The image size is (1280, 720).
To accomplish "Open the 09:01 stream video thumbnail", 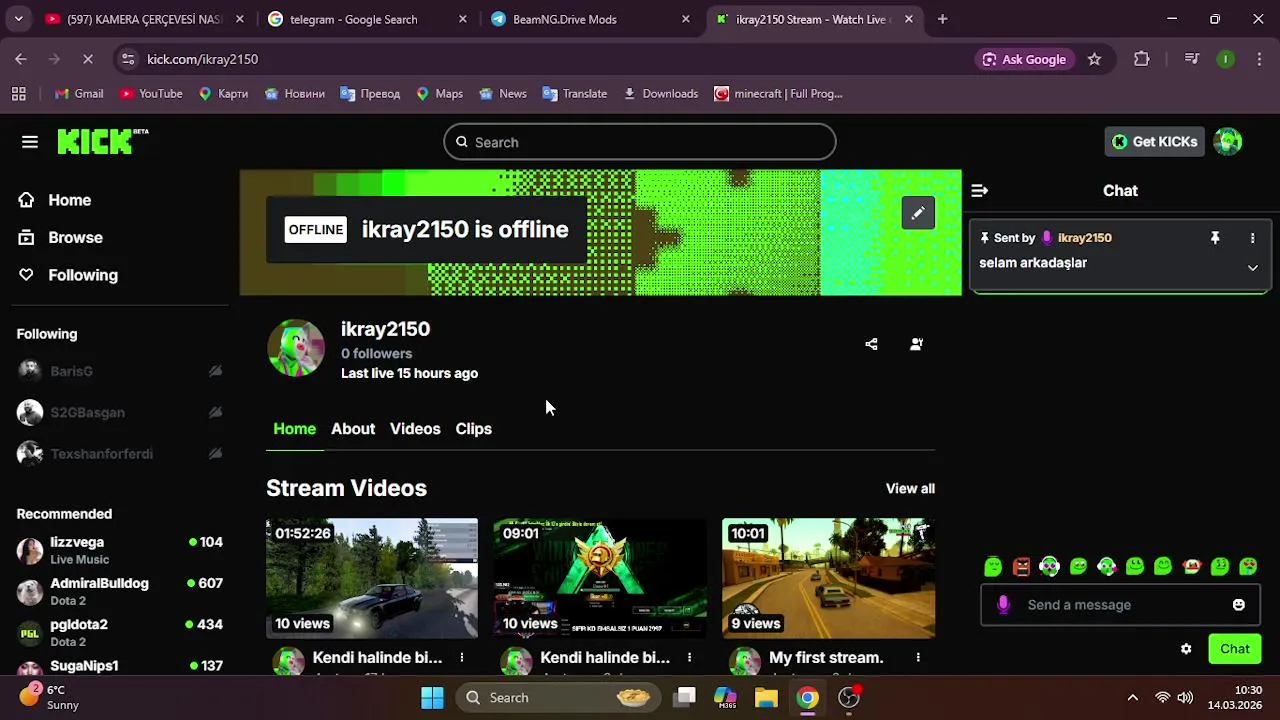I will click(600, 578).
